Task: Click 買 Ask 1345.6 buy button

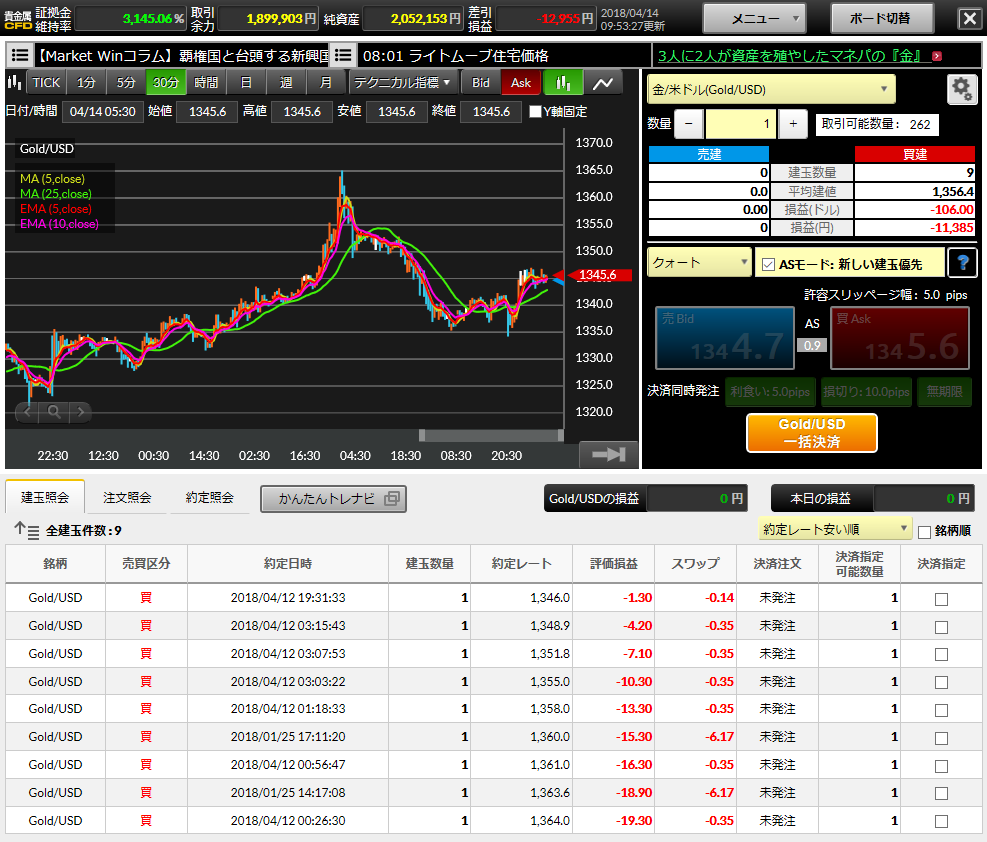Action: click(x=900, y=338)
